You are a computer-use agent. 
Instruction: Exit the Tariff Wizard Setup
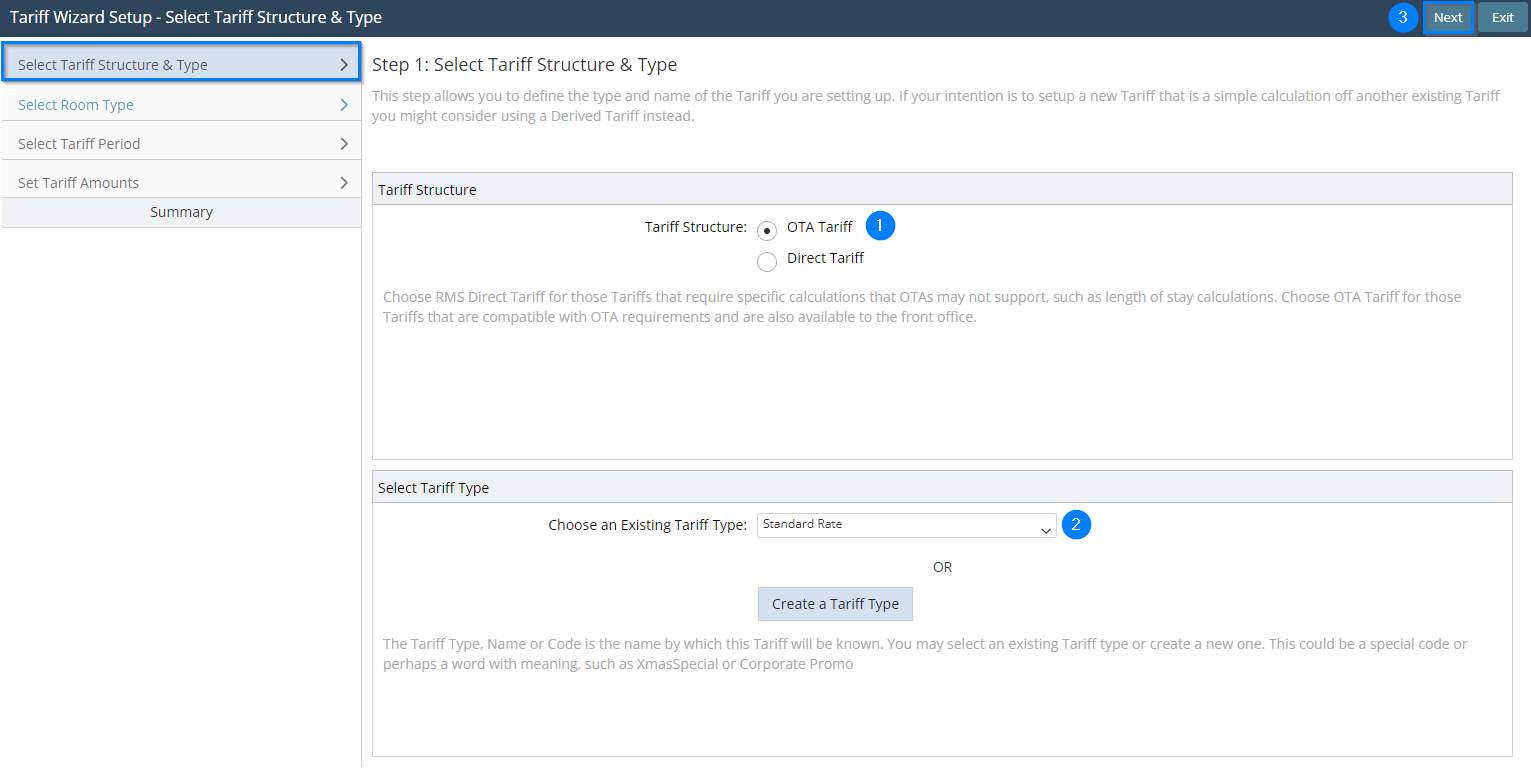point(1502,18)
